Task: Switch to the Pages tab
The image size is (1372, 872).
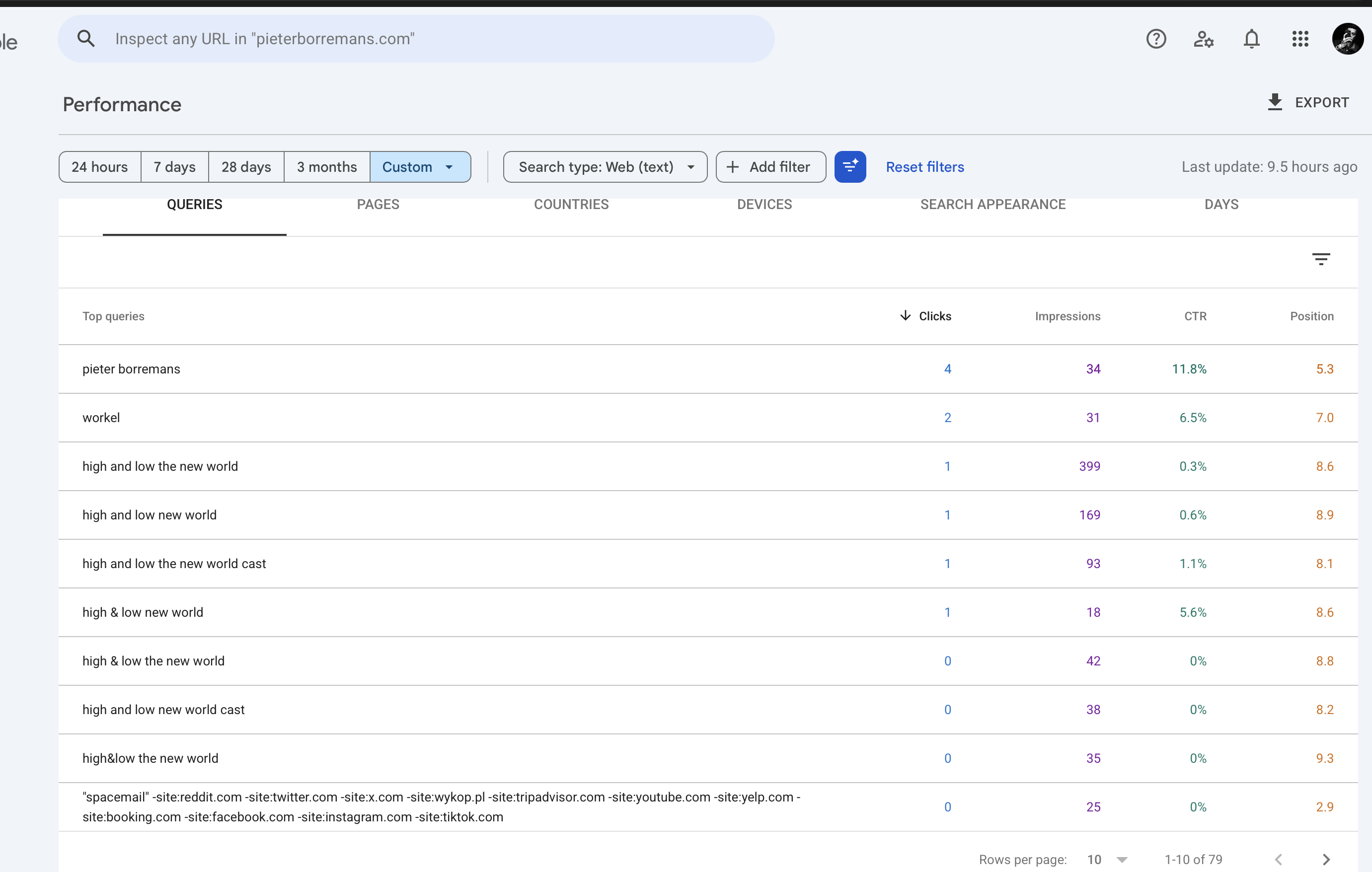Action: (379, 205)
